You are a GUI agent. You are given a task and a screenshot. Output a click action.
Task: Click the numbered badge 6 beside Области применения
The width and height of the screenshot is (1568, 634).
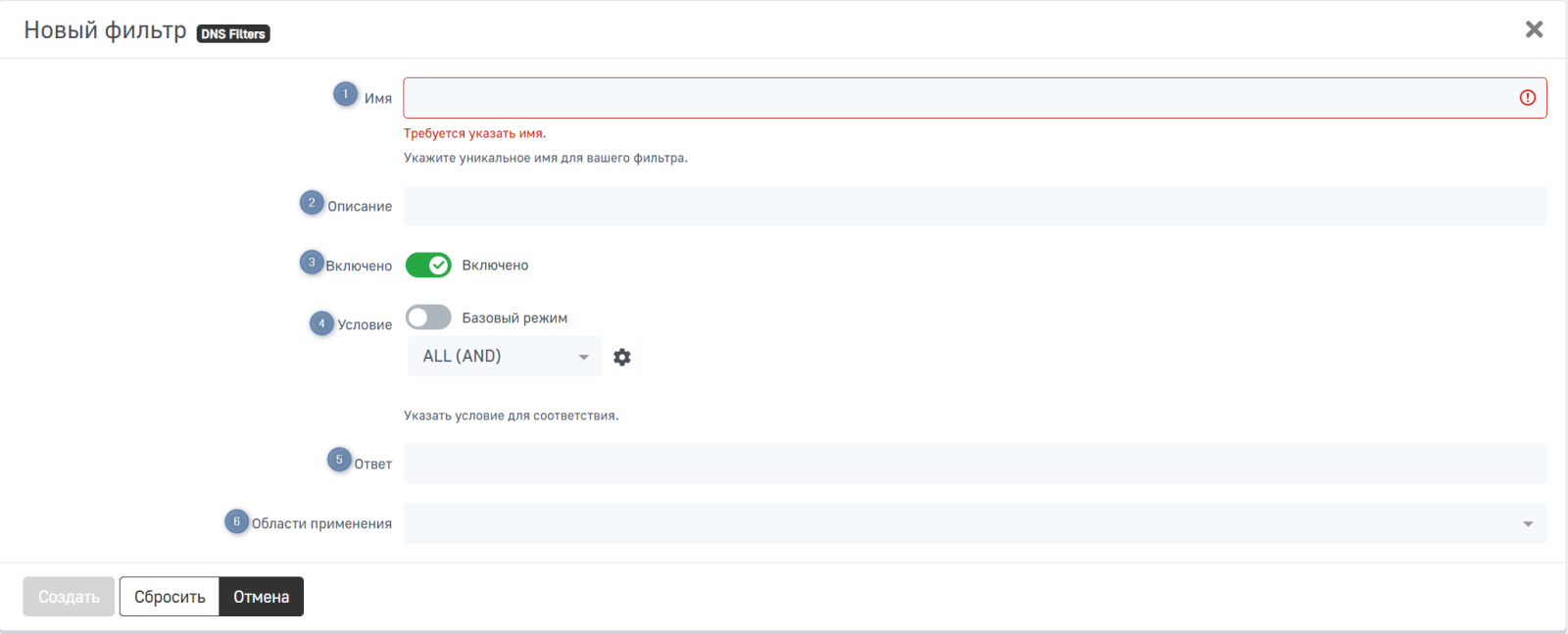pyautogui.click(x=236, y=521)
